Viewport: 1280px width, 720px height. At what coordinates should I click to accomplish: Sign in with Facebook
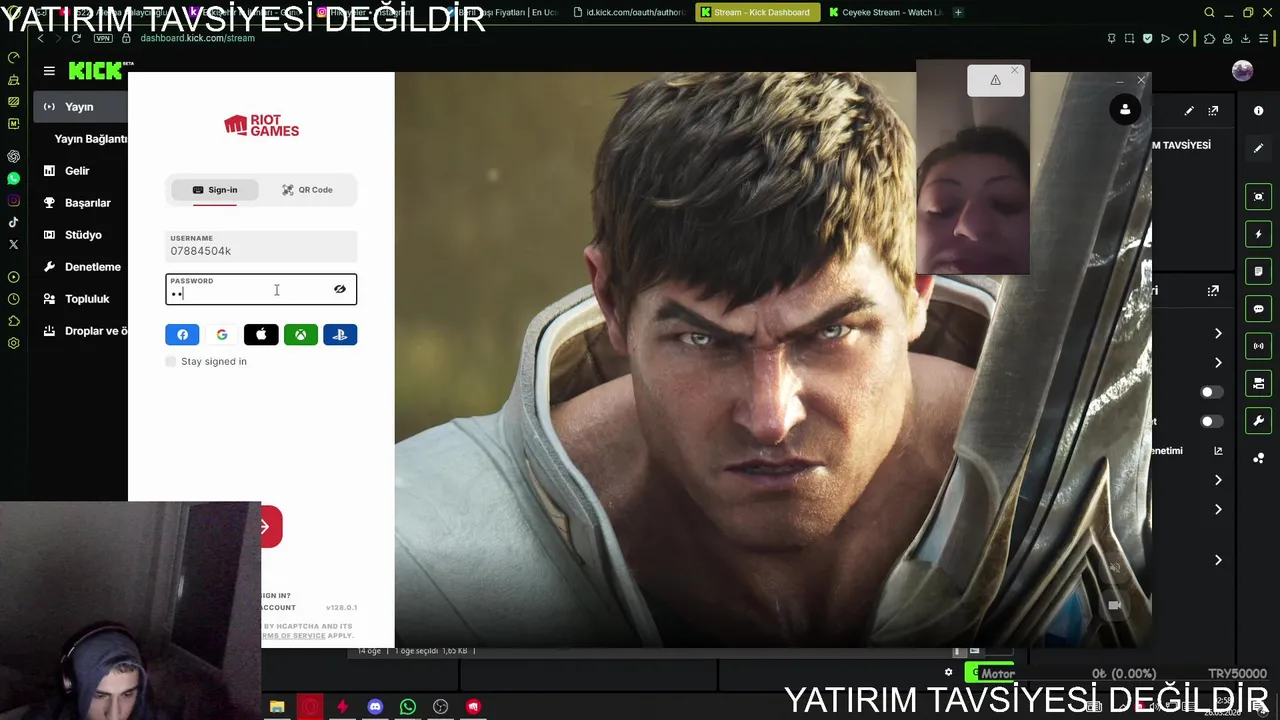pyautogui.click(x=182, y=335)
